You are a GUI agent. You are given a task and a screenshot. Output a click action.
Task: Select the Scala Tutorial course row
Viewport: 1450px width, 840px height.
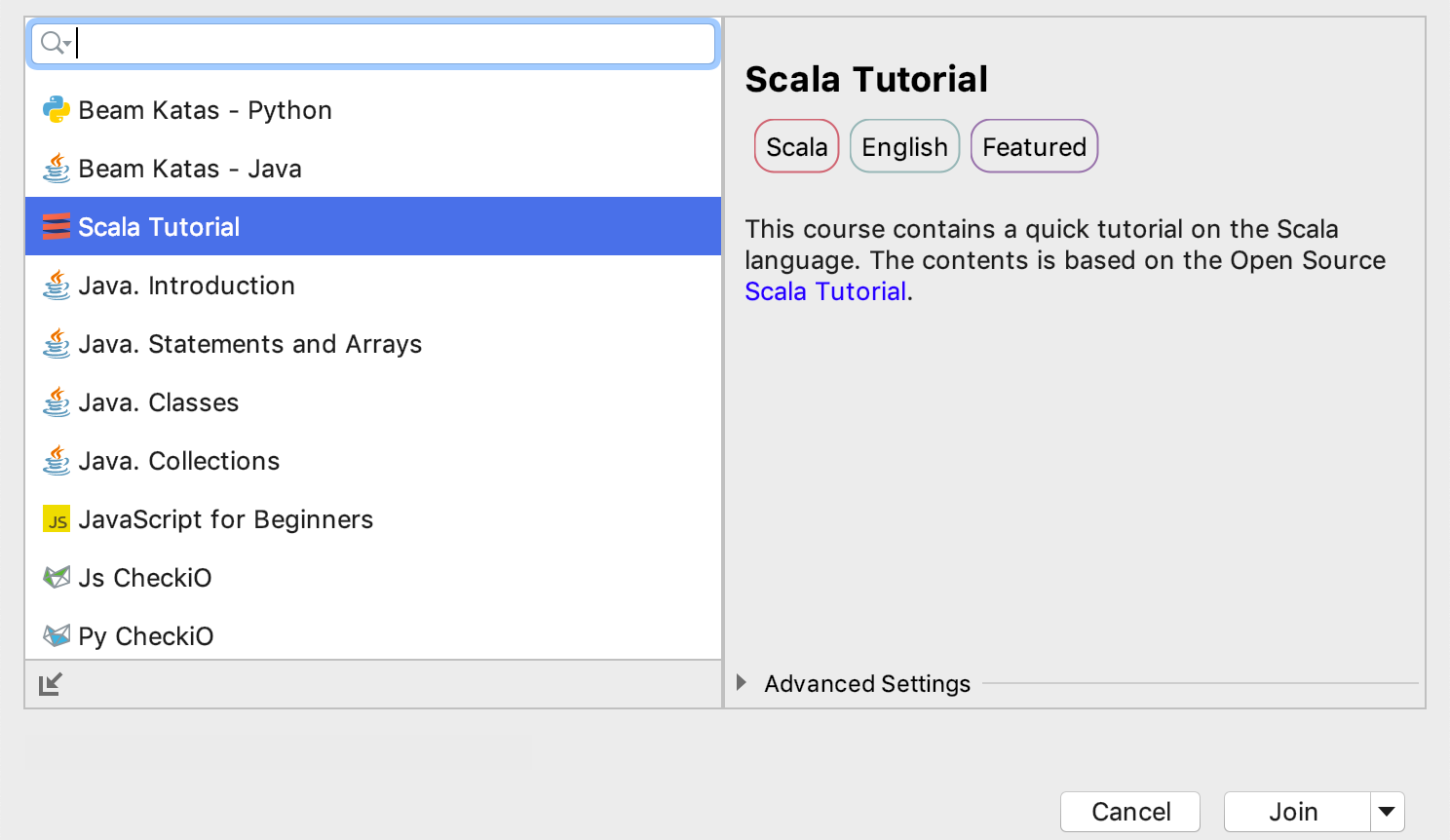373,226
